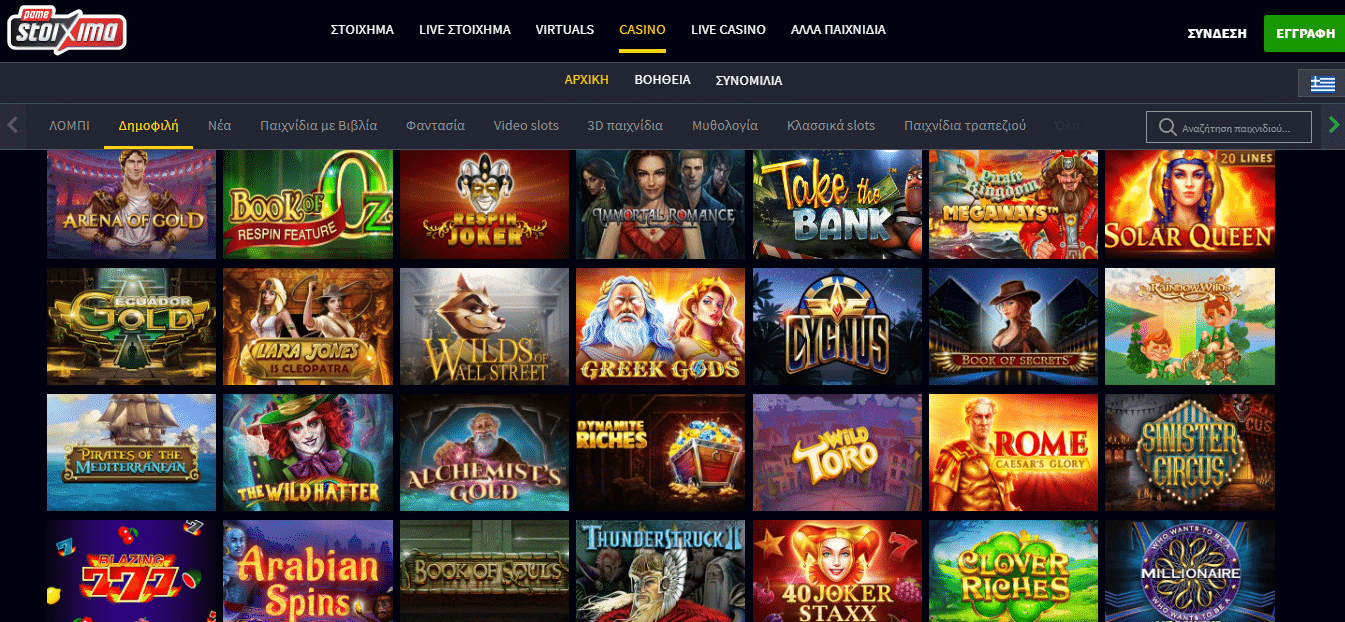Show more categories with green right arrow

pos(1333,125)
